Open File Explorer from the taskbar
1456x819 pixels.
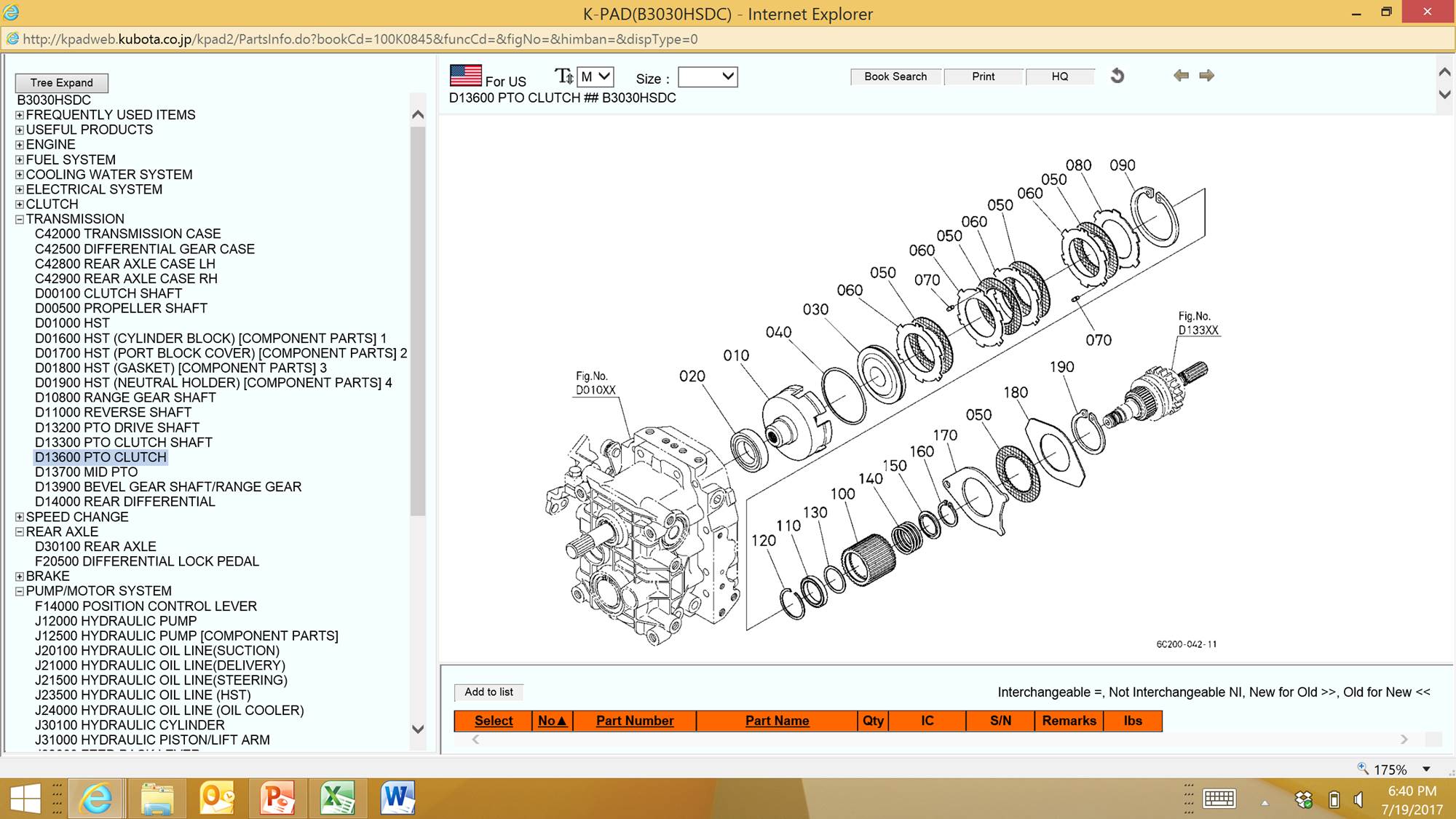157,799
